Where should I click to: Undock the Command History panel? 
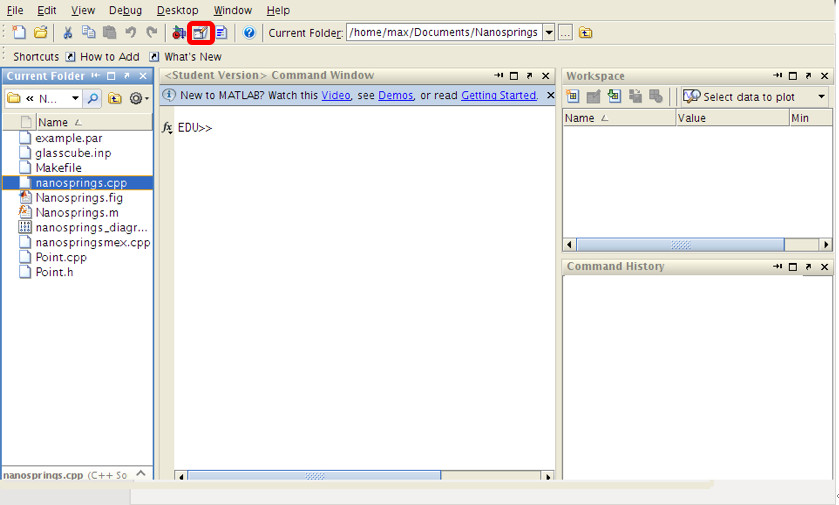[x=809, y=266]
